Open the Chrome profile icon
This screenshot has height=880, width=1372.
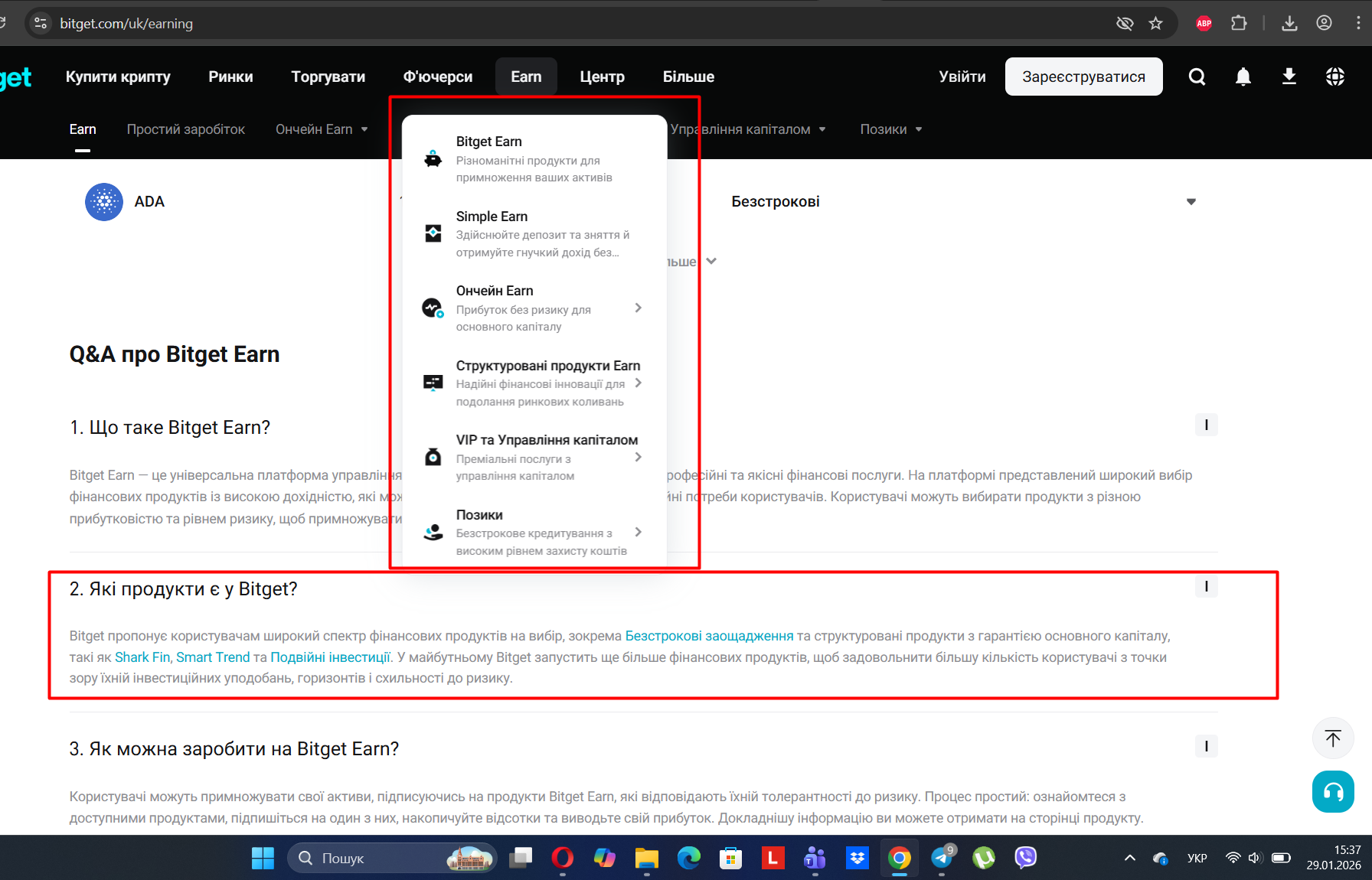(1324, 23)
